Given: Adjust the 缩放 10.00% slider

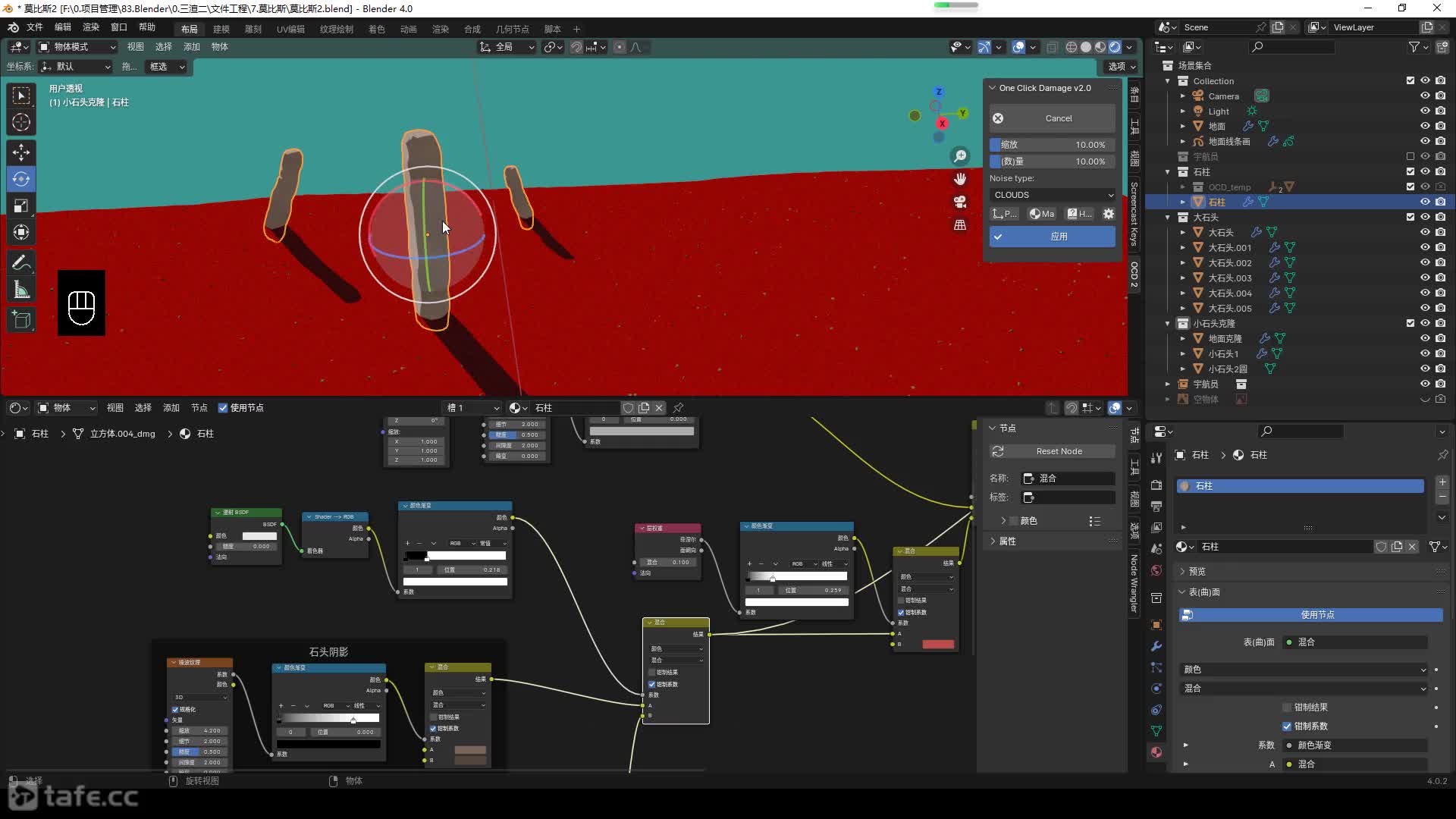Looking at the screenshot, I should pyautogui.click(x=1052, y=145).
